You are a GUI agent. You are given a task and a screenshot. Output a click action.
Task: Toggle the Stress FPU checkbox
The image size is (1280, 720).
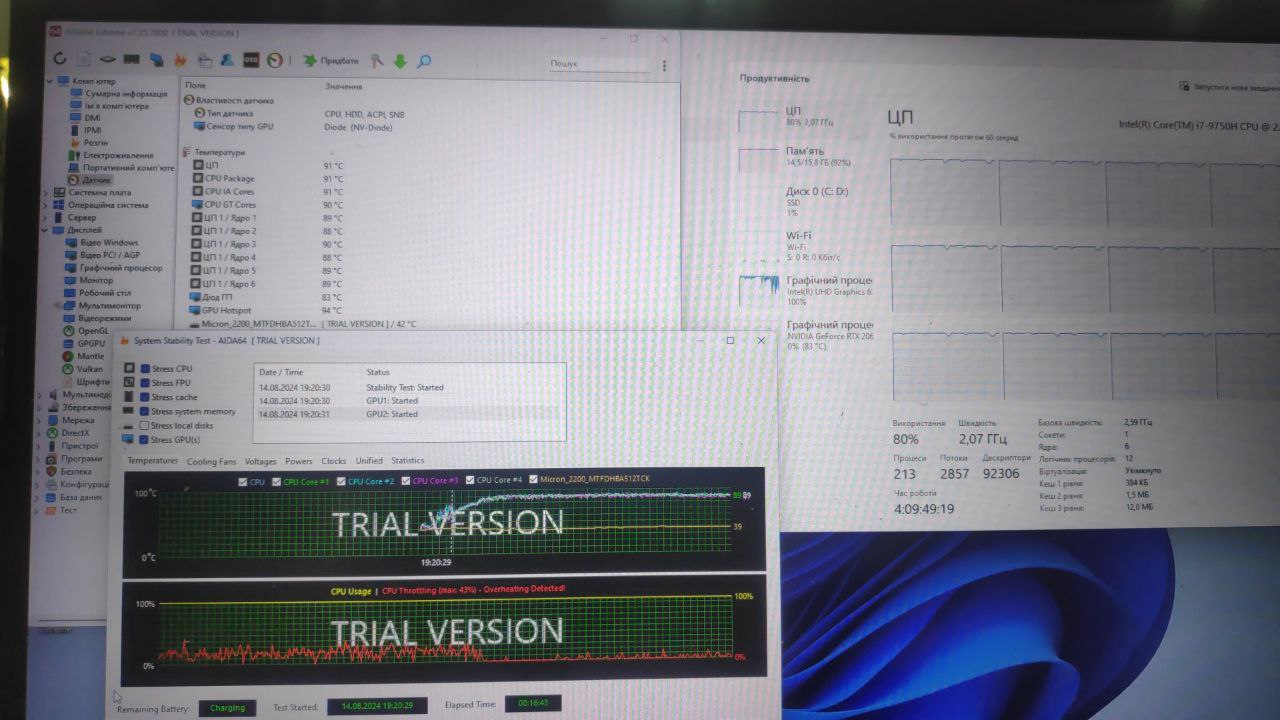(146, 383)
